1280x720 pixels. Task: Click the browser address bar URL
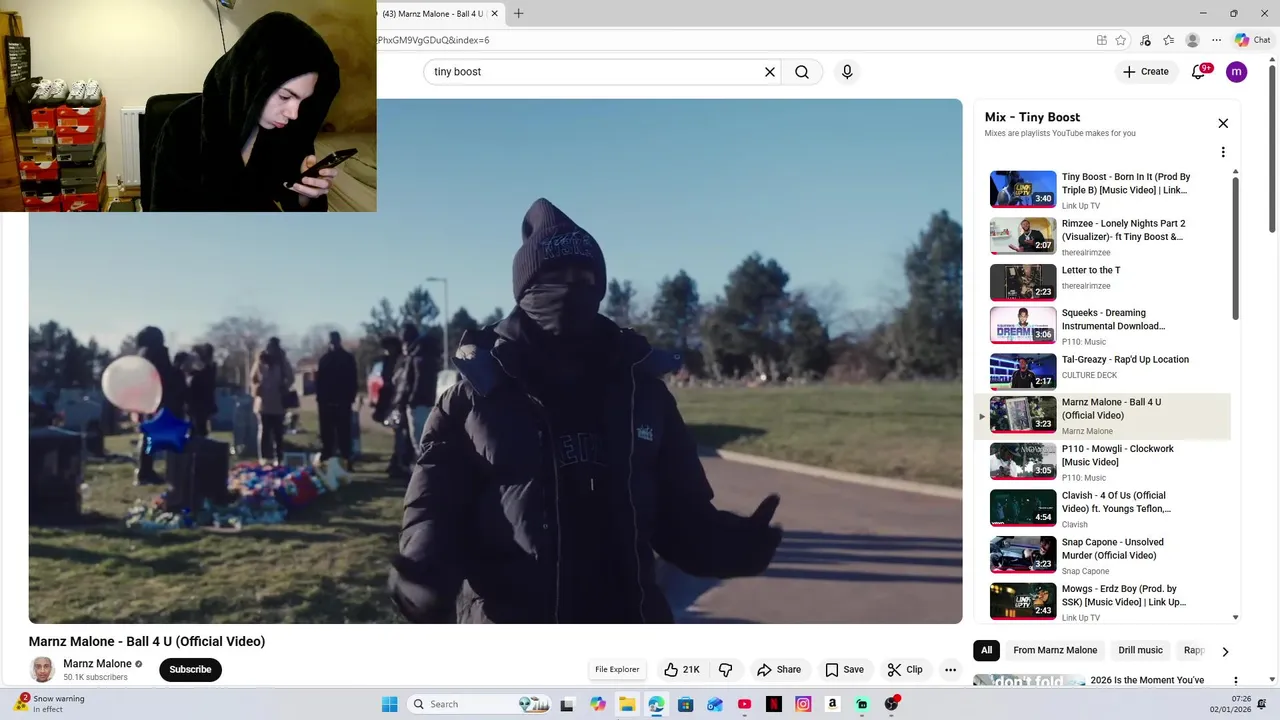pyautogui.click(x=433, y=40)
